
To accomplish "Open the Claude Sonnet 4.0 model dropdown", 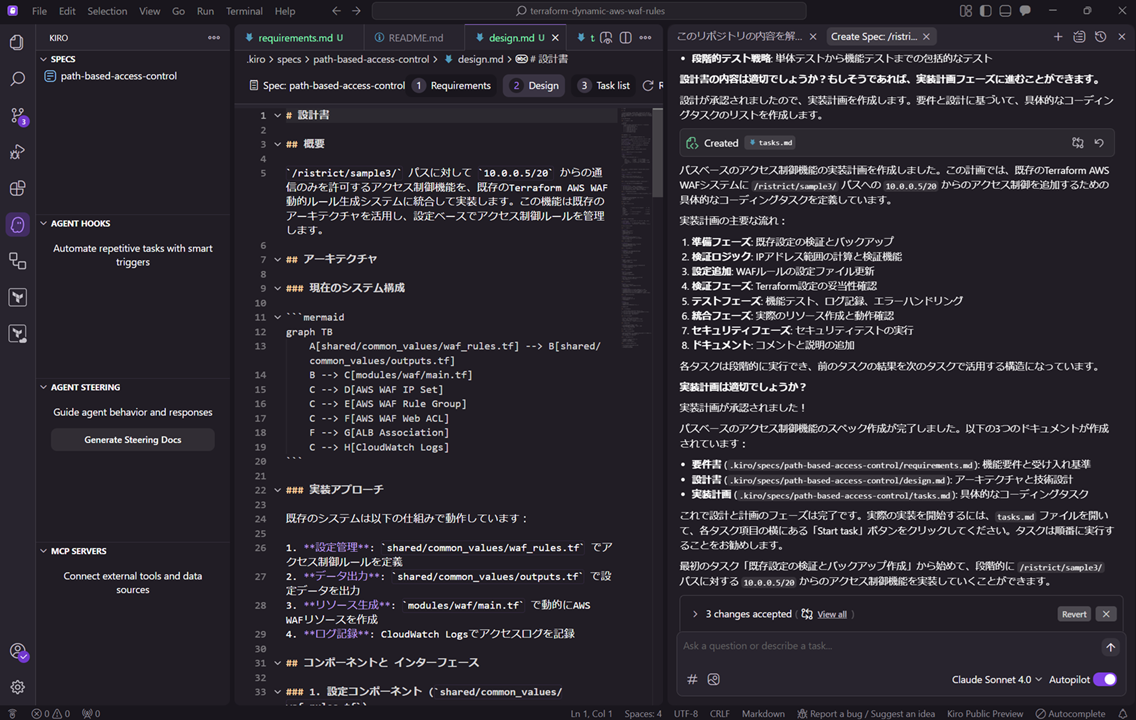I will pos(996,679).
